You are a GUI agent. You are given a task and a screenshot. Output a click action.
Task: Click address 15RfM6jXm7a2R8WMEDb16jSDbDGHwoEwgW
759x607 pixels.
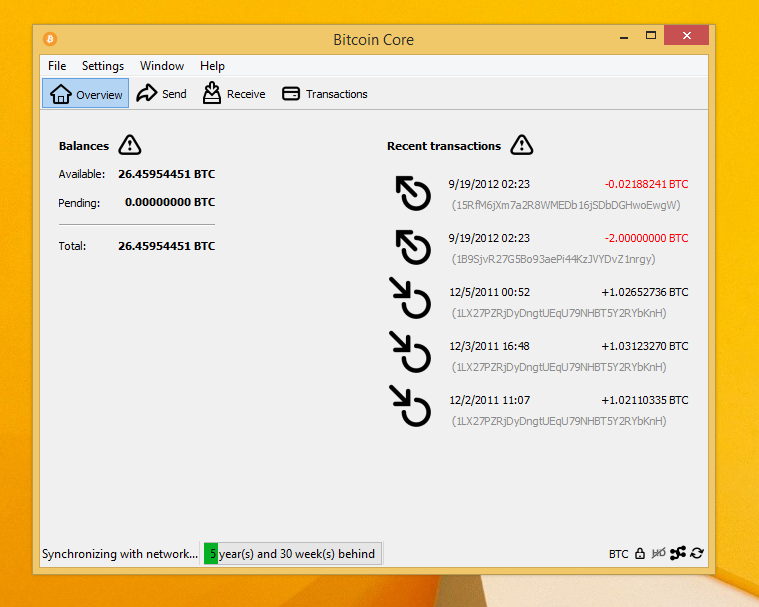coord(566,205)
